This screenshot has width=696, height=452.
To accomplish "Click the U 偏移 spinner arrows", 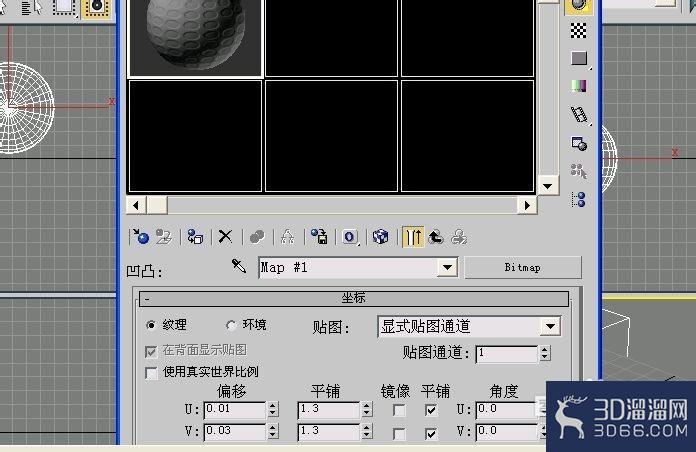I will (273, 409).
